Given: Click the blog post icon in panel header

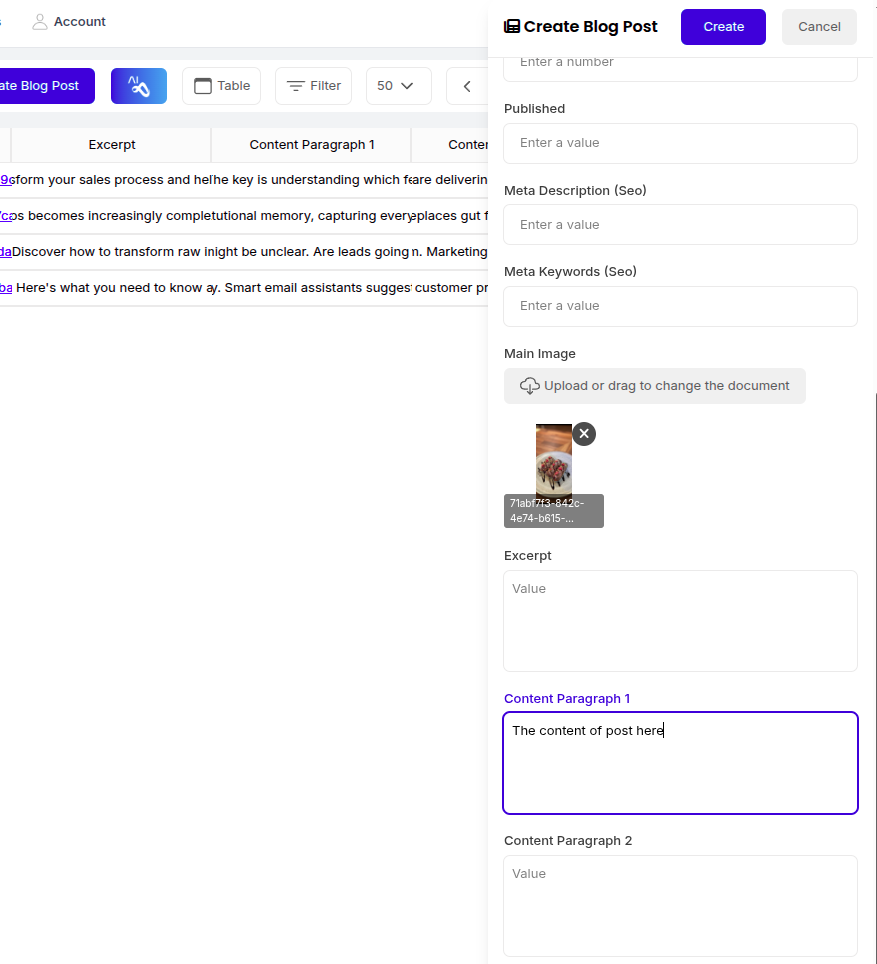Looking at the screenshot, I should pos(512,27).
